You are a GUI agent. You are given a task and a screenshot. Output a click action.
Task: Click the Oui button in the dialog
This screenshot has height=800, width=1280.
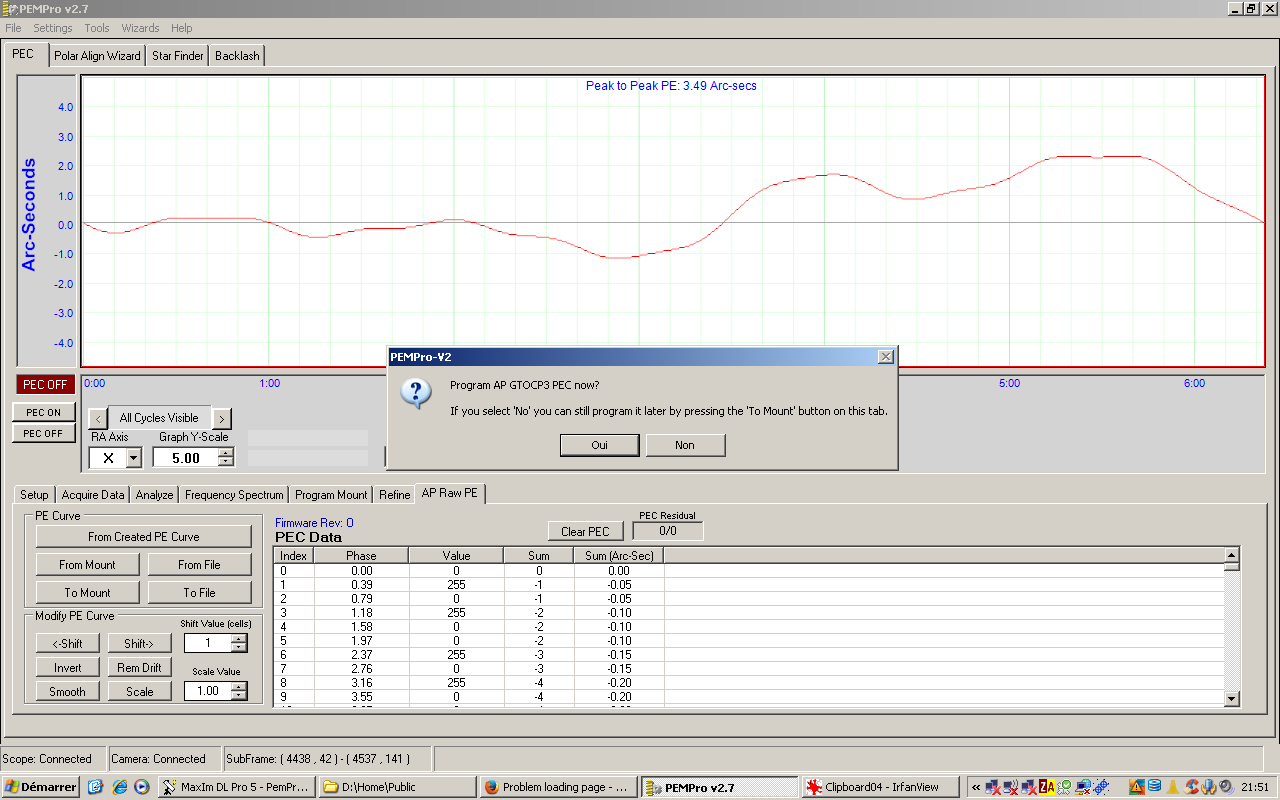(599, 445)
